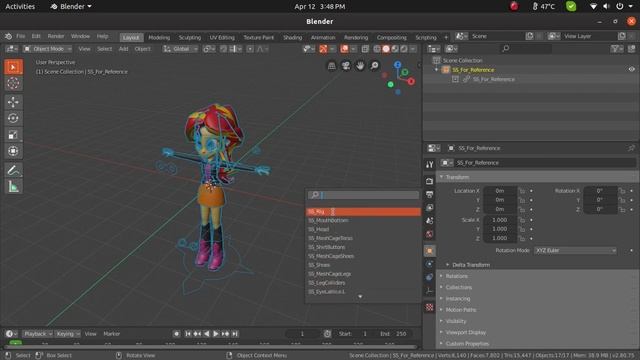Open the World properties tab

click(429, 234)
